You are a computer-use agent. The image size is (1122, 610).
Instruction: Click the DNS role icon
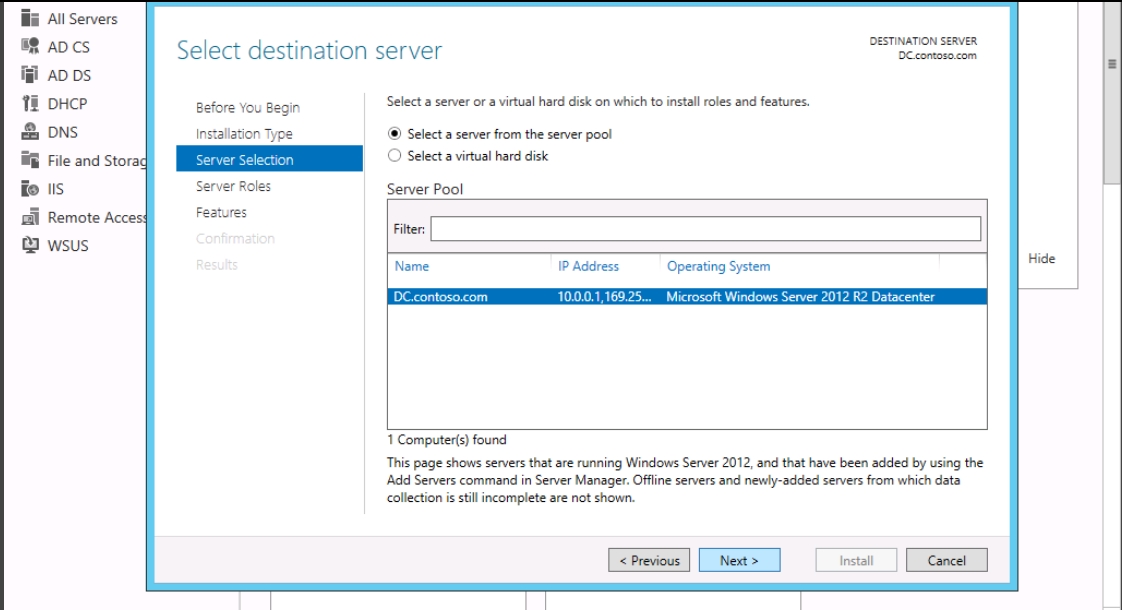[x=30, y=132]
